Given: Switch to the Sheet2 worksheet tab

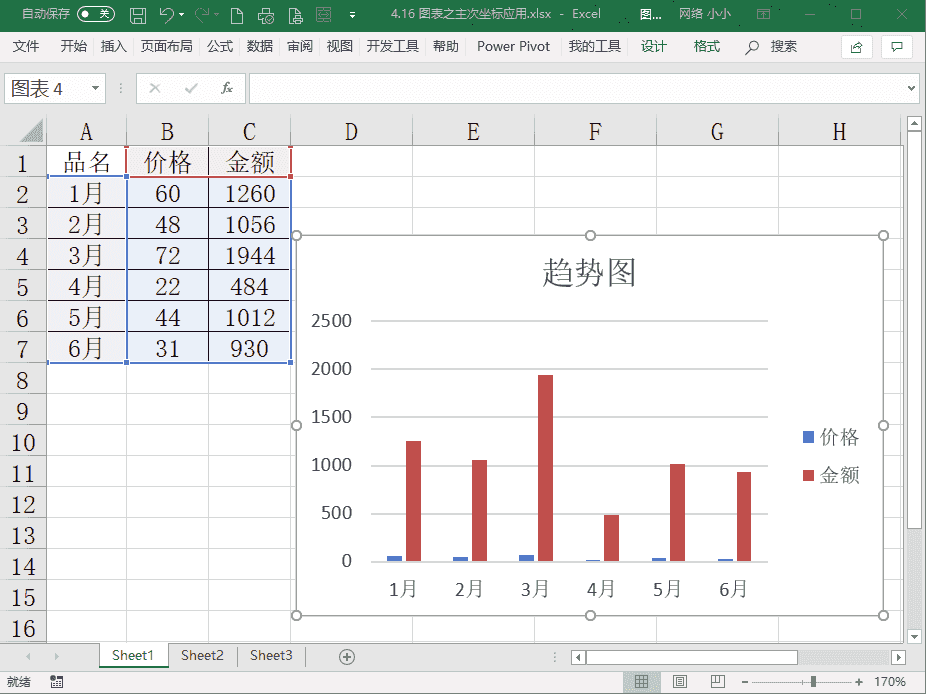Looking at the screenshot, I should point(202,656).
